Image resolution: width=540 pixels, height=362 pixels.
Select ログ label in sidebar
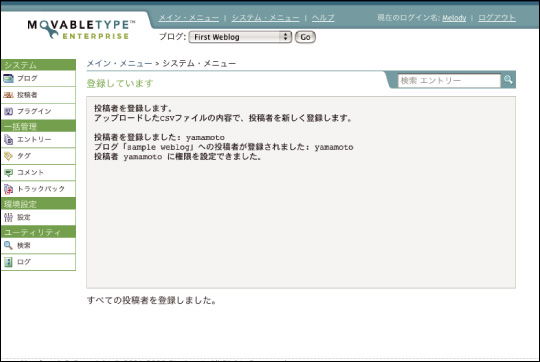[24, 262]
